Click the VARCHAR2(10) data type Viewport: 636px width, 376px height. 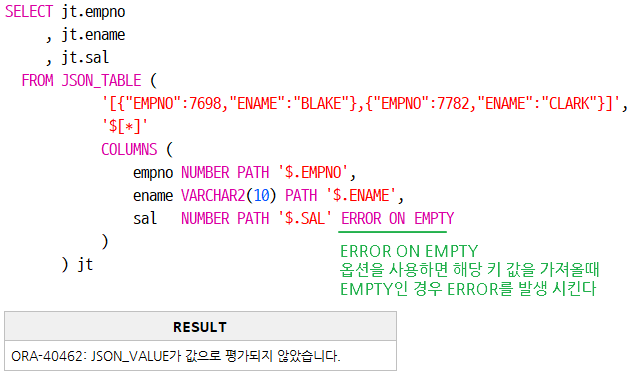click(229, 196)
